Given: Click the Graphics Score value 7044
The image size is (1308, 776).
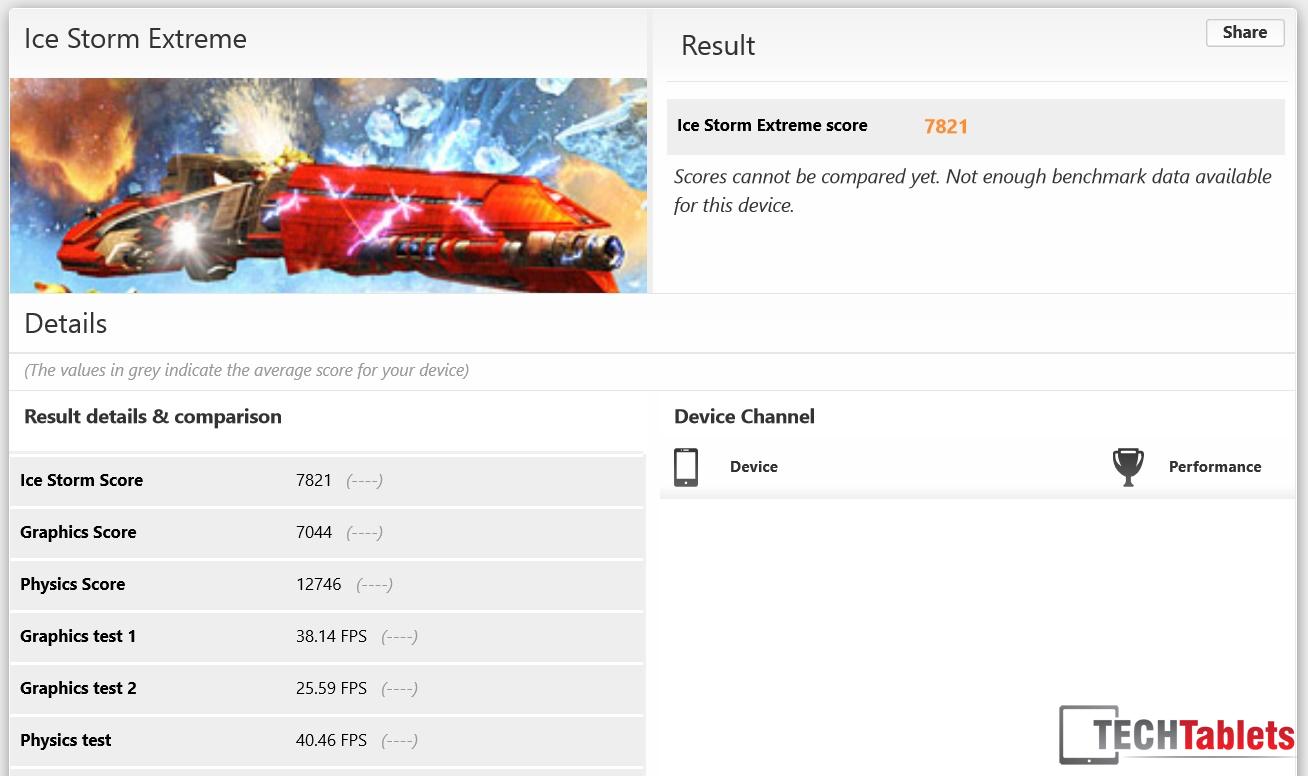Looking at the screenshot, I should [x=314, y=532].
